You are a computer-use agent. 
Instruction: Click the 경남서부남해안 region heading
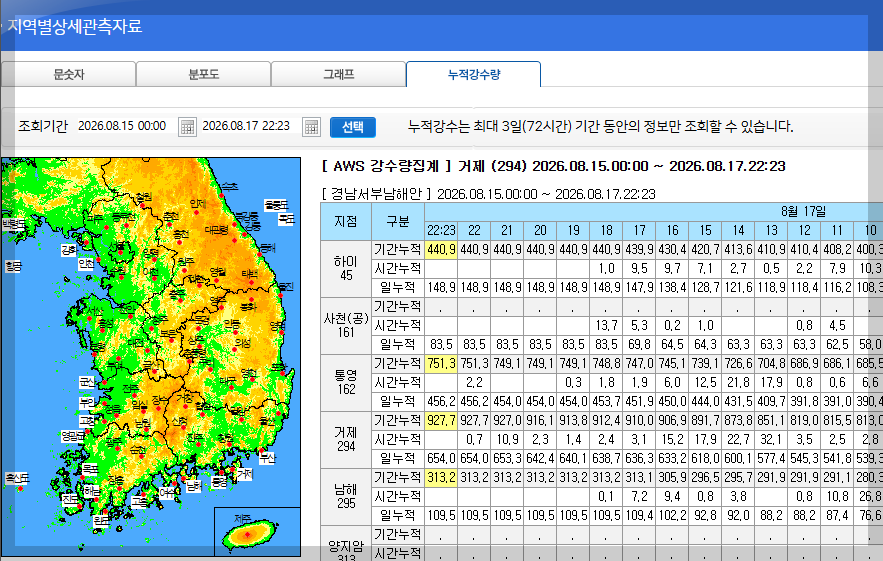coord(488,194)
